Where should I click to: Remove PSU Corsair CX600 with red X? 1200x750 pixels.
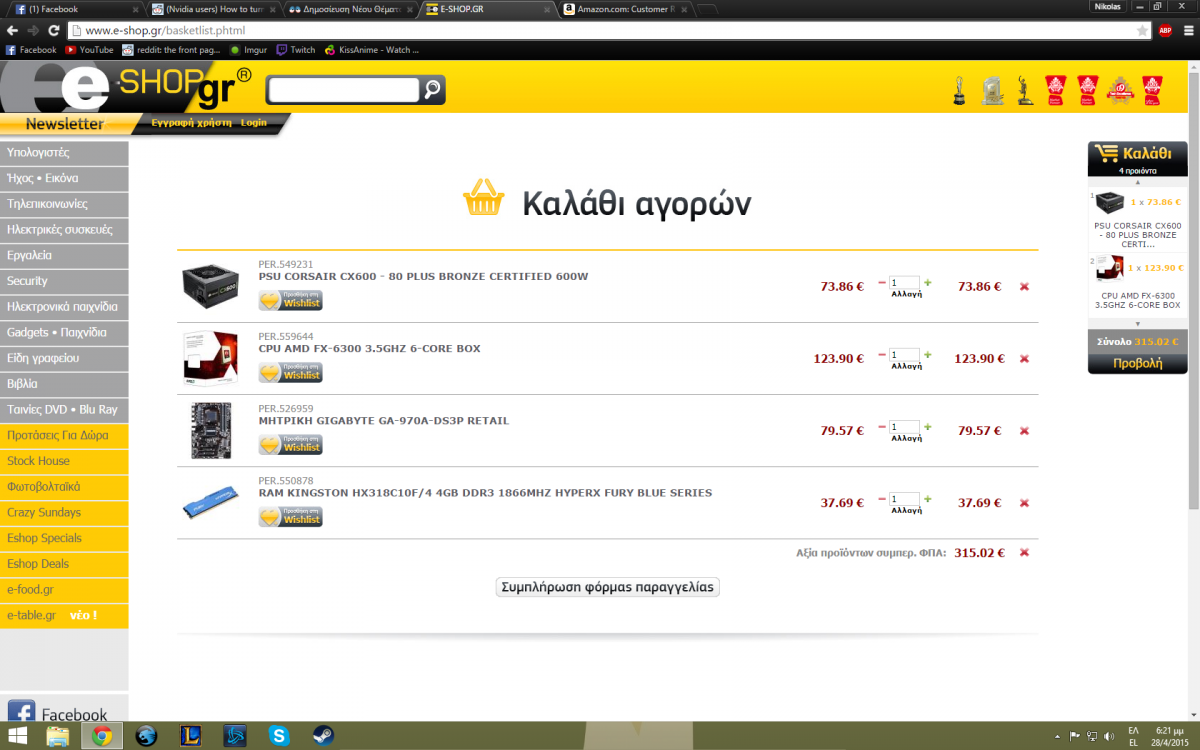[x=1024, y=287]
